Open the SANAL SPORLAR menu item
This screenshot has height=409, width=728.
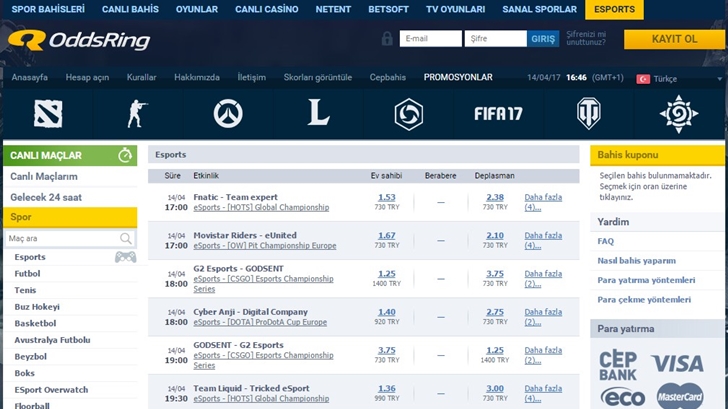point(540,9)
